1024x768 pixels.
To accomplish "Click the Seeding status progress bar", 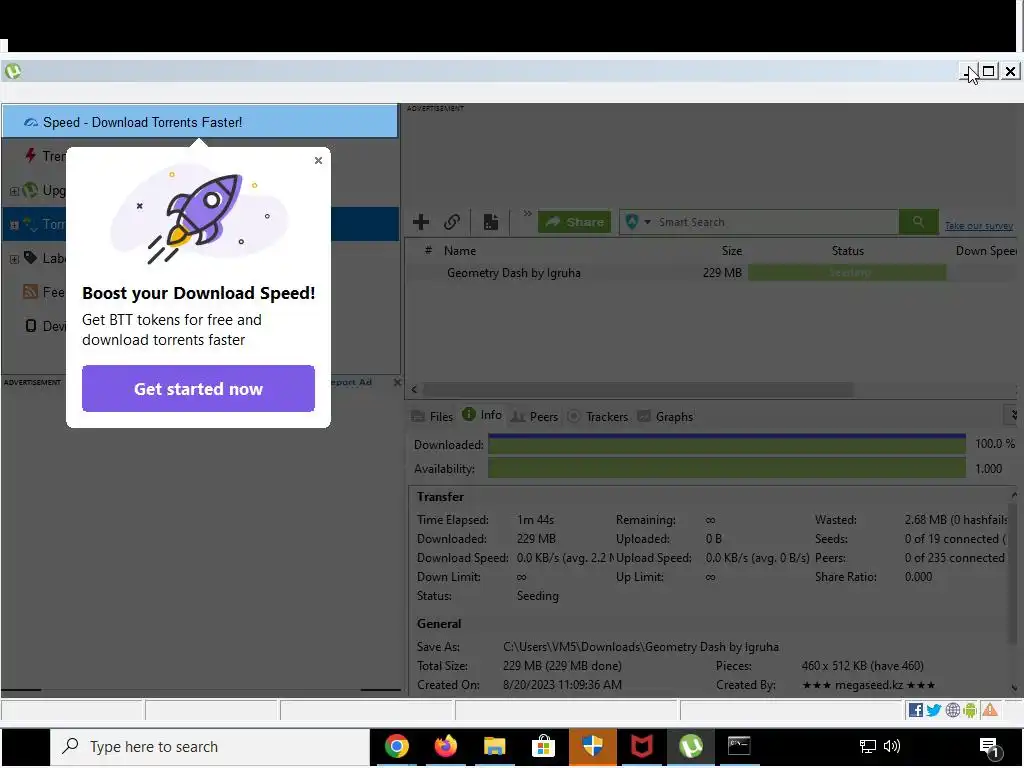I will 847,272.
